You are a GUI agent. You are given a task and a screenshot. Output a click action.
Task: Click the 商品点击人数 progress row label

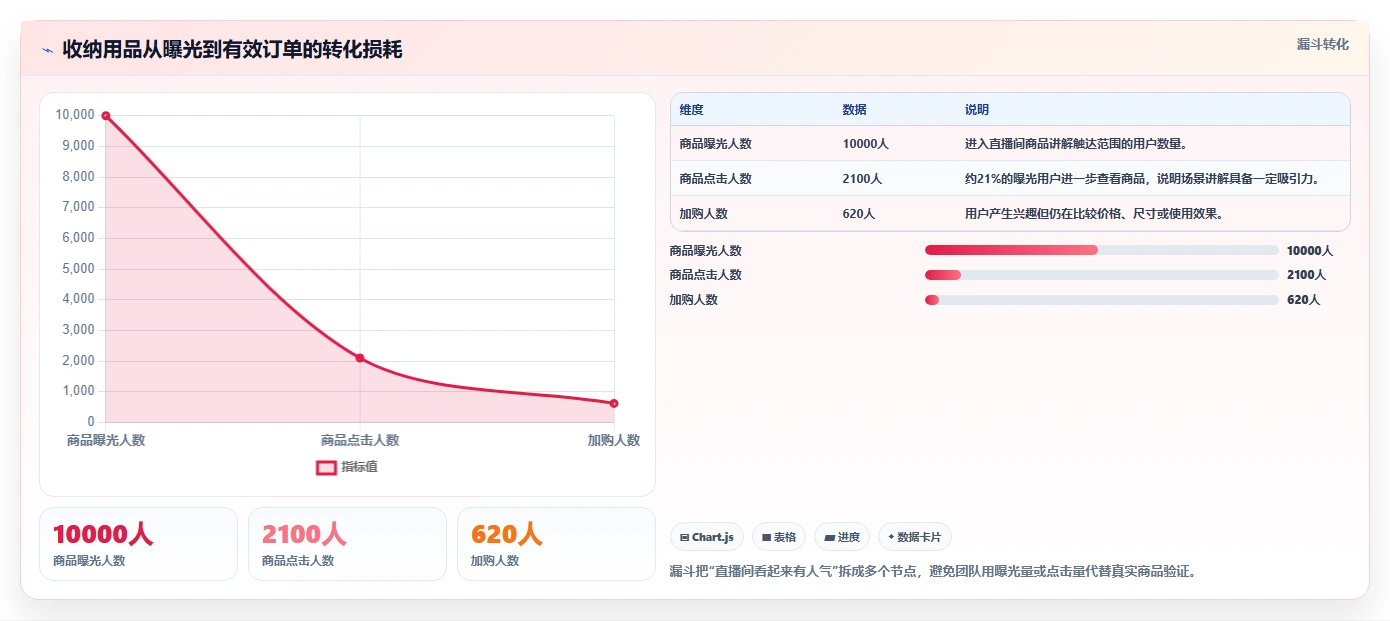tap(706, 275)
